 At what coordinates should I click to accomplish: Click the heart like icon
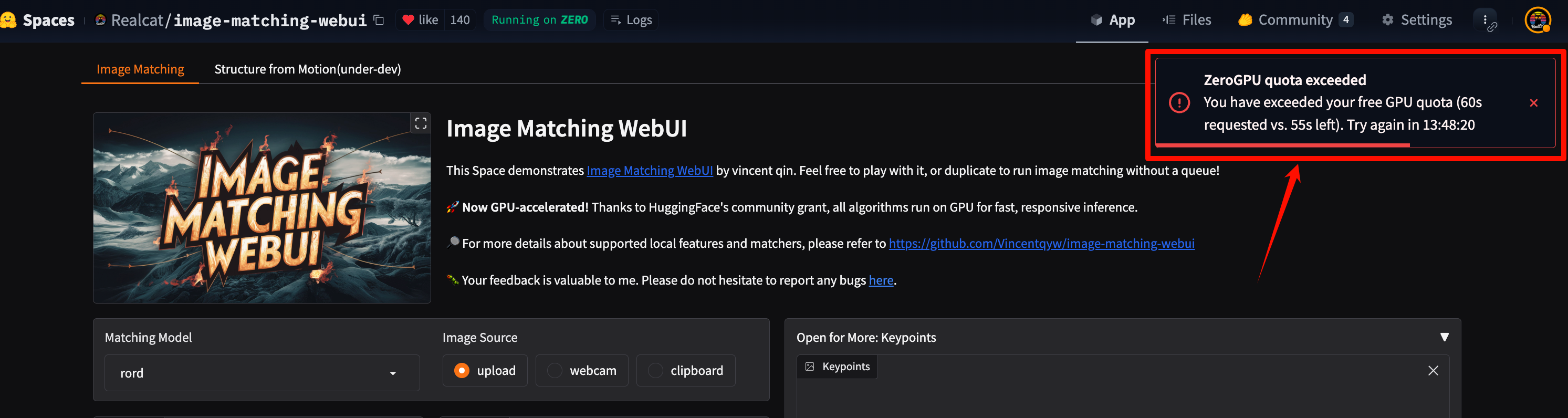pos(409,20)
